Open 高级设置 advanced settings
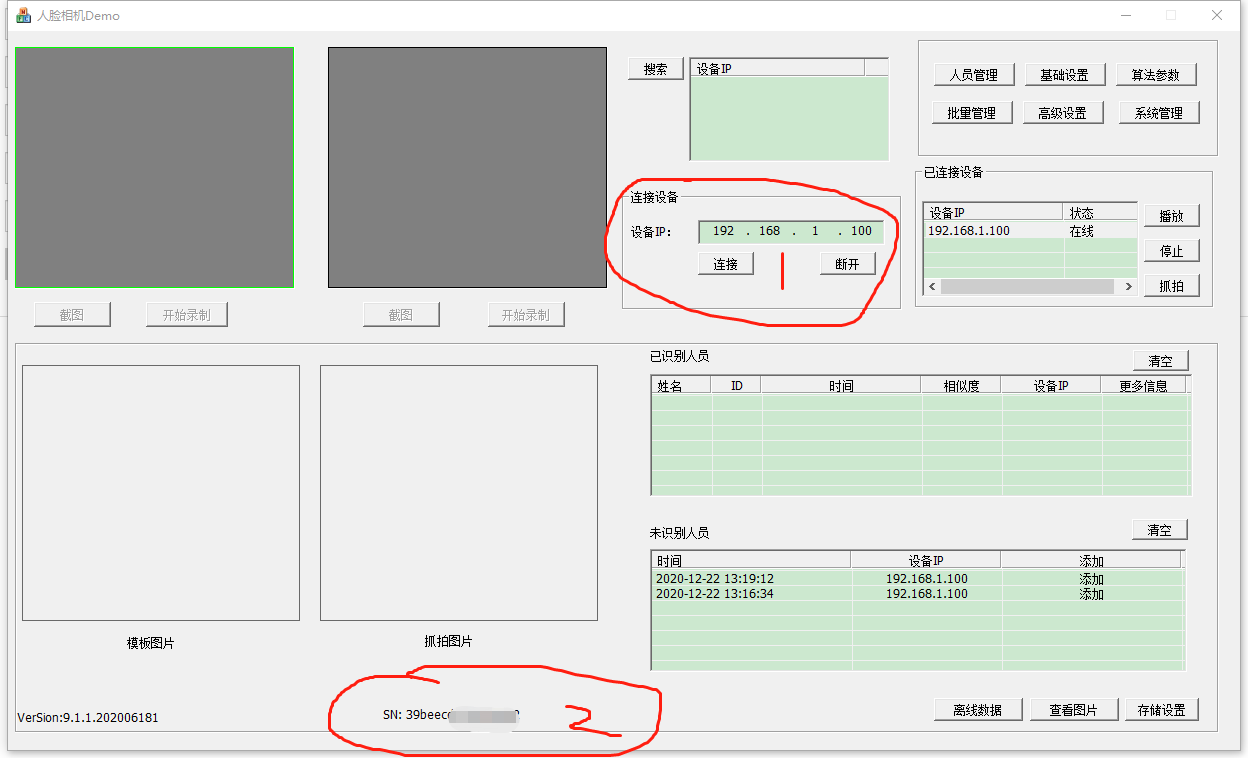The width and height of the screenshot is (1248, 758). tap(1062, 113)
